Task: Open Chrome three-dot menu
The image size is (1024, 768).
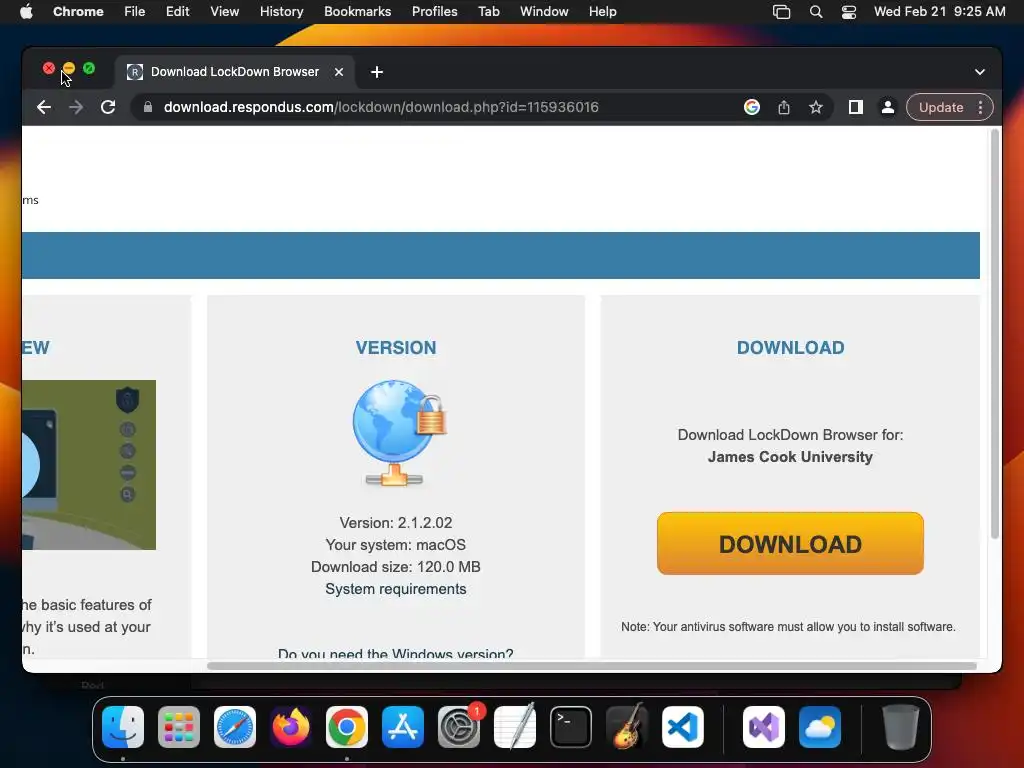Action: click(x=980, y=107)
